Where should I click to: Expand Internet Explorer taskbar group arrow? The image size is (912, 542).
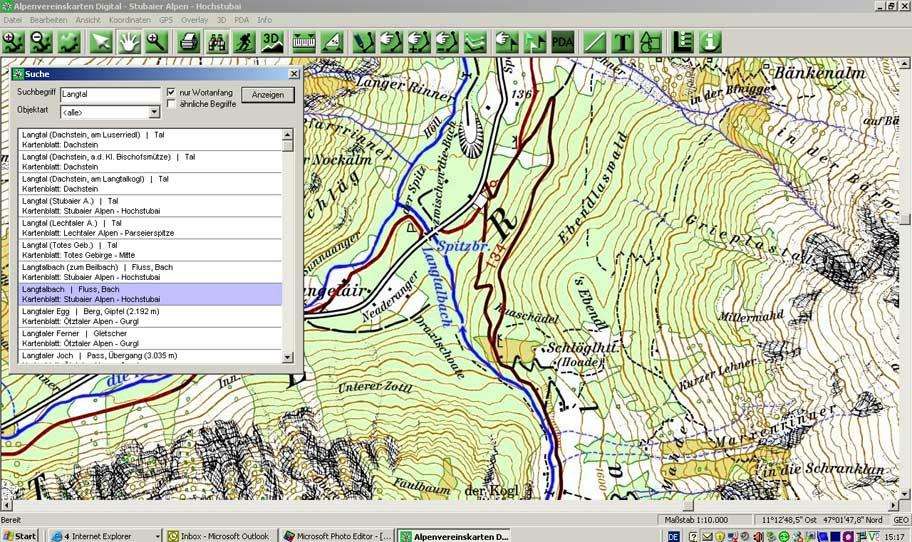pyautogui.click(x=157, y=536)
